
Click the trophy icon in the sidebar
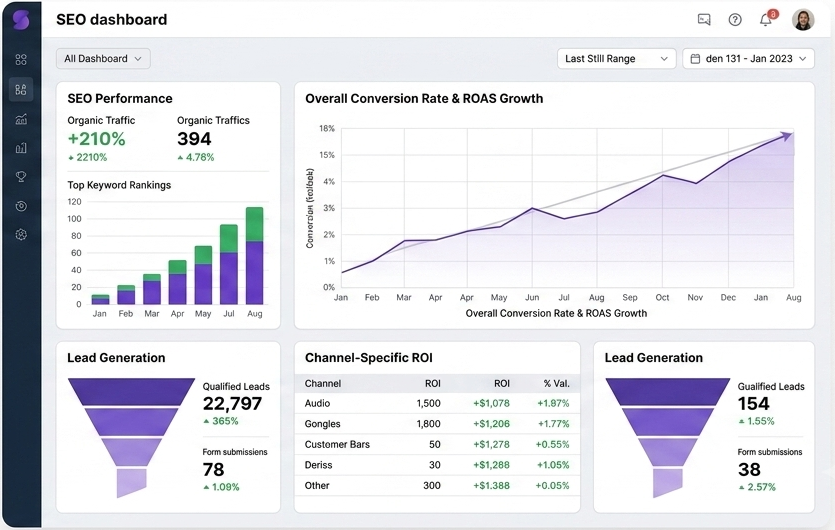pos(21,176)
